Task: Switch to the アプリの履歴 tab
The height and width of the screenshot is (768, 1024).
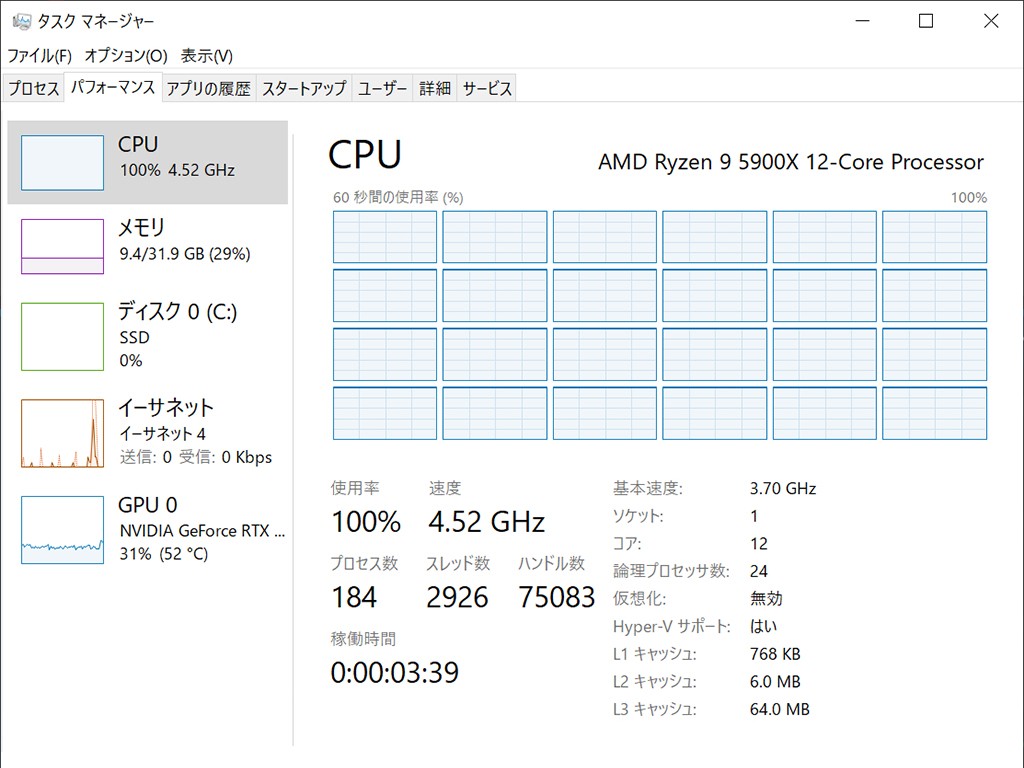Action: [208, 88]
